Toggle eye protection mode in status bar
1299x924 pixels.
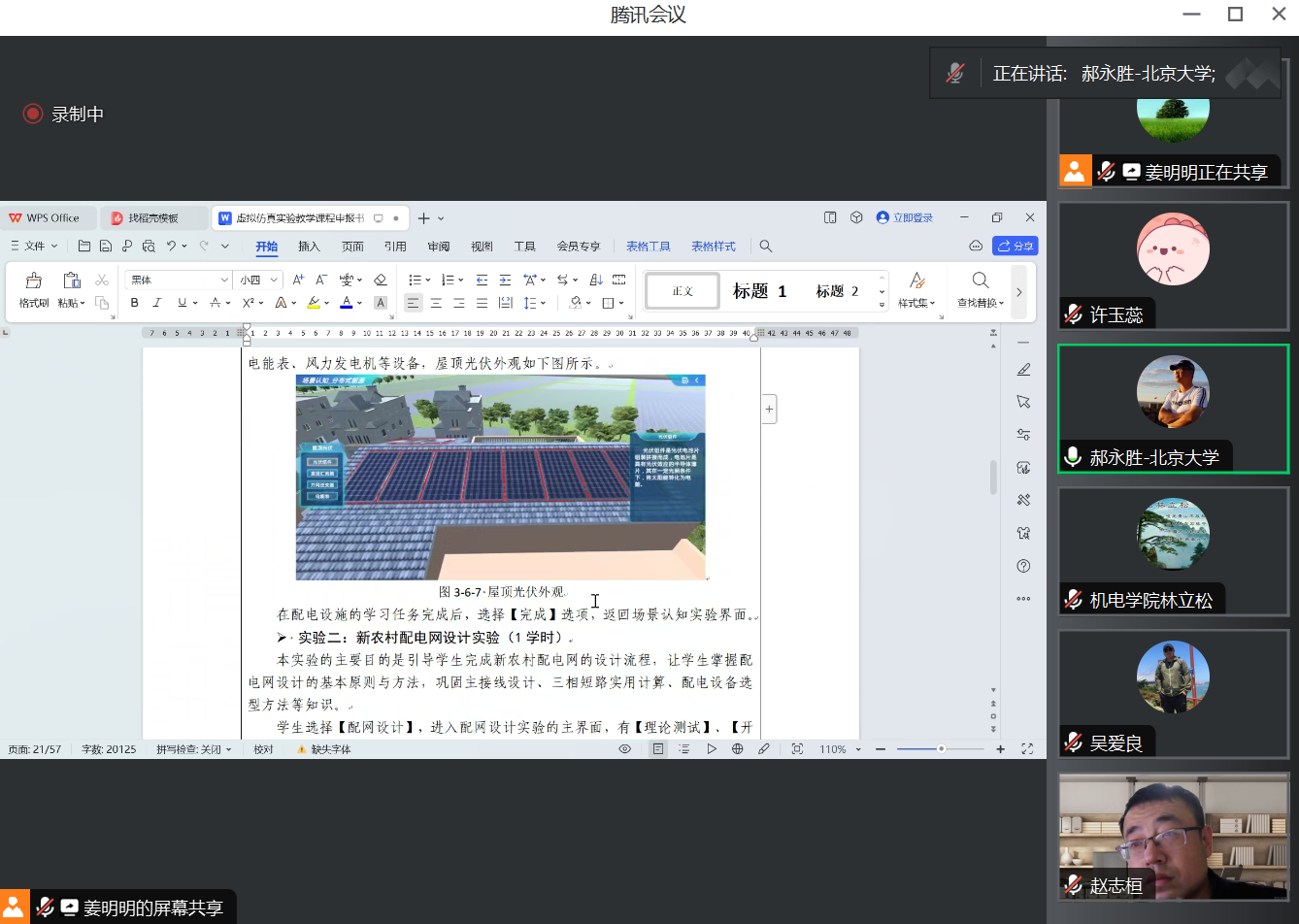pyautogui.click(x=625, y=749)
